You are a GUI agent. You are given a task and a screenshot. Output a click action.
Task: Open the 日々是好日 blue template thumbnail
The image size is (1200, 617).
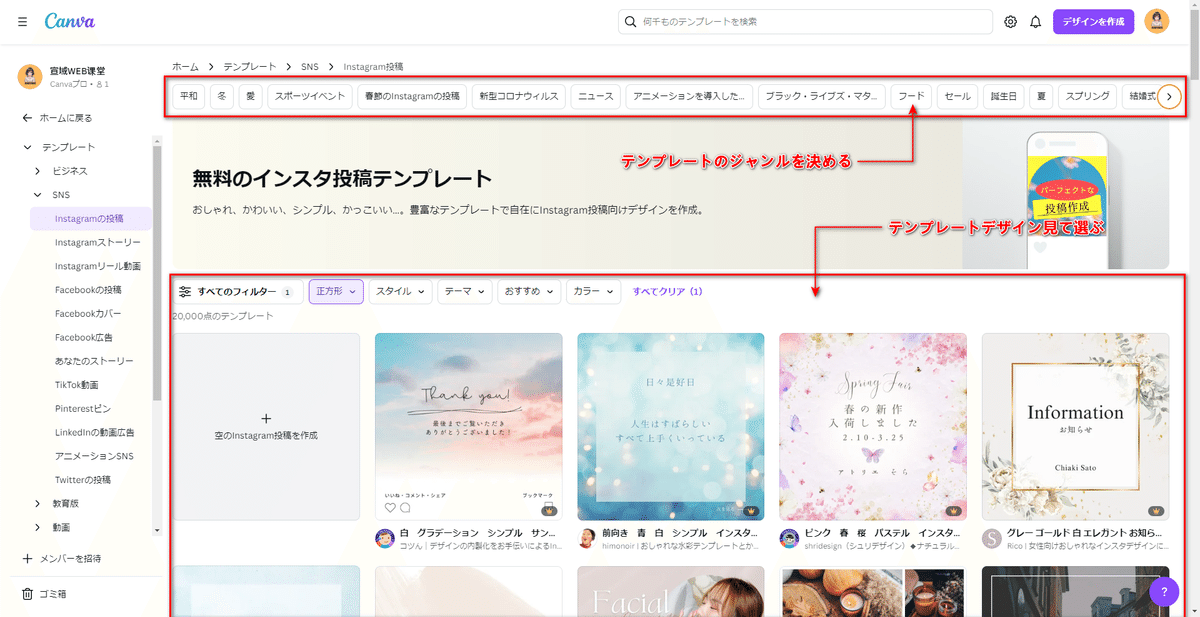(670, 427)
